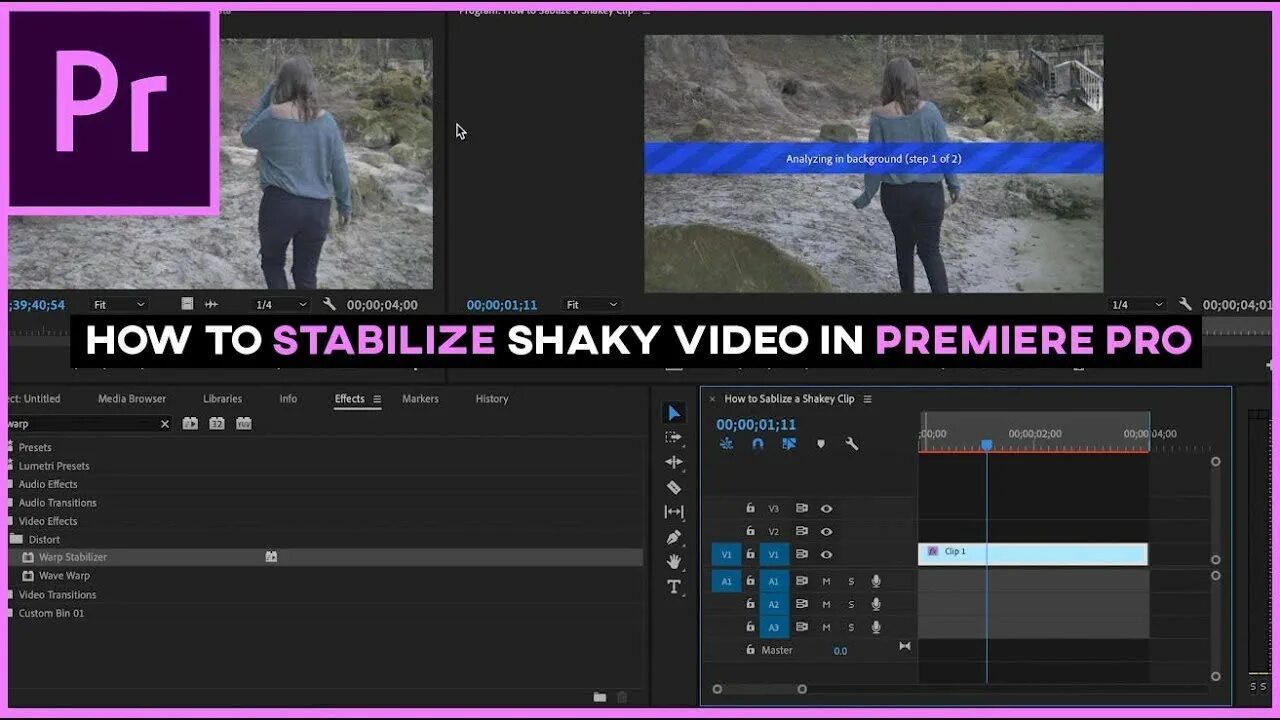
Task: Select the Type tool
Action: (674, 587)
